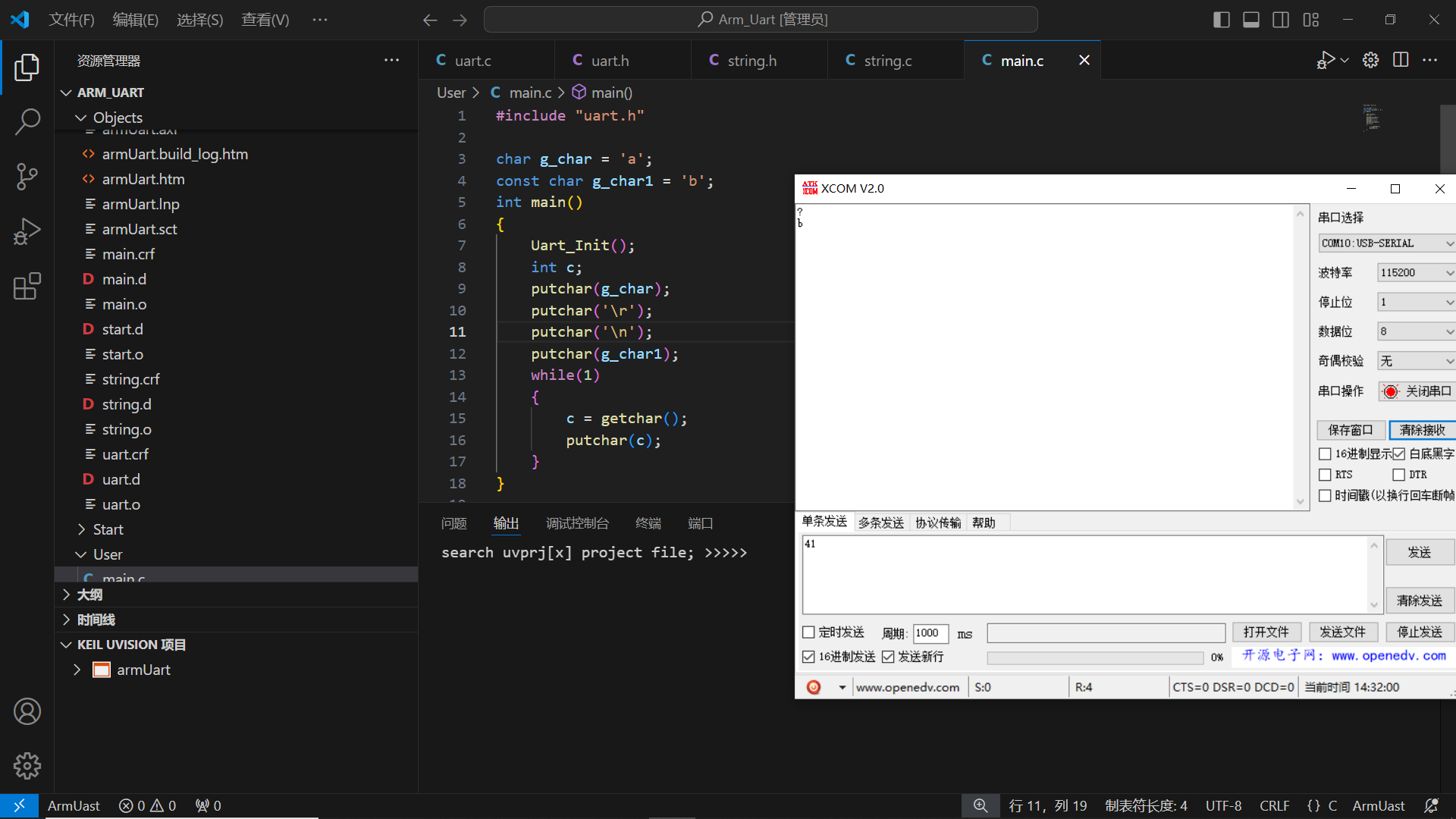Open the 多条发送 tab in XCOM
The width and height of the screenshot is (1456, 819).
(880, 522)
